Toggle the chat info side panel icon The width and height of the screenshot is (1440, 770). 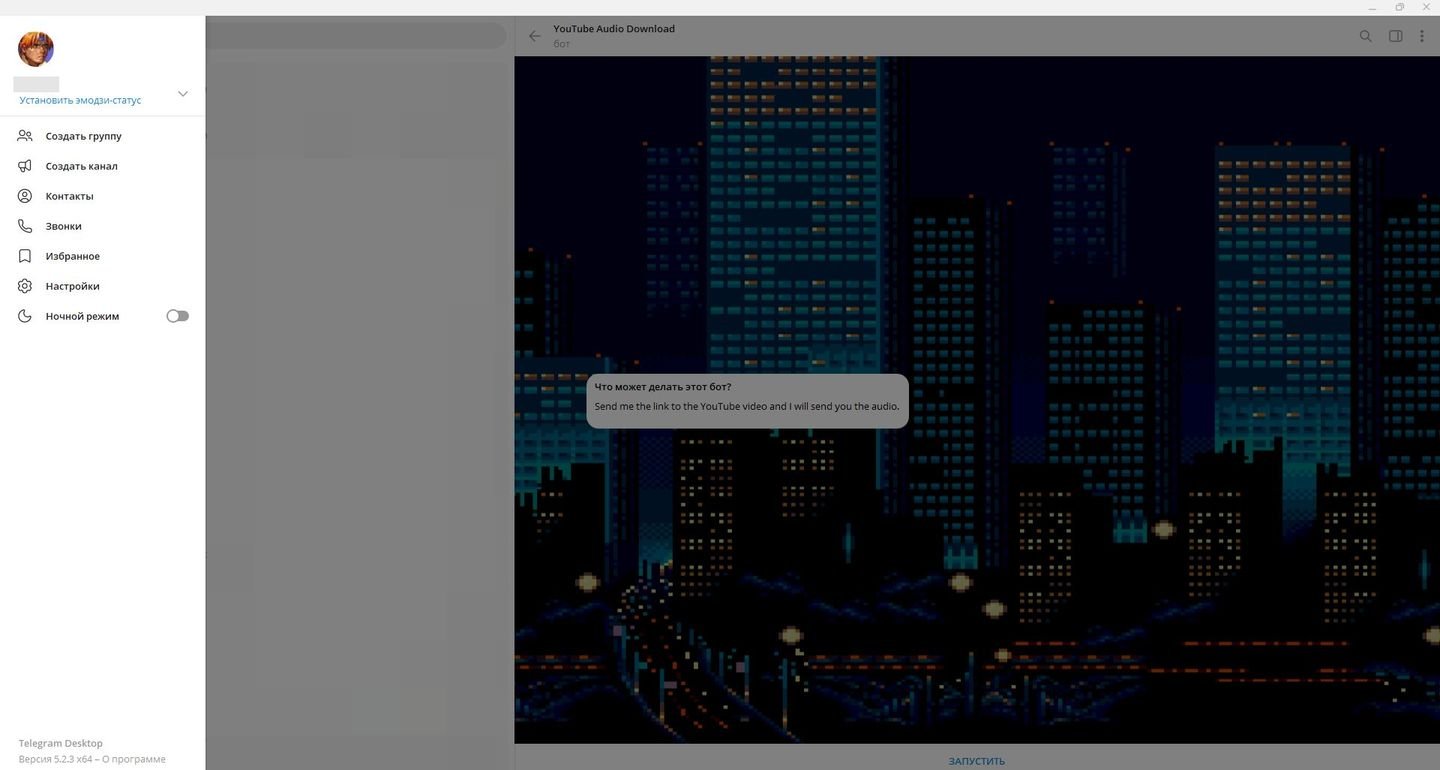tap(1395, 36)
